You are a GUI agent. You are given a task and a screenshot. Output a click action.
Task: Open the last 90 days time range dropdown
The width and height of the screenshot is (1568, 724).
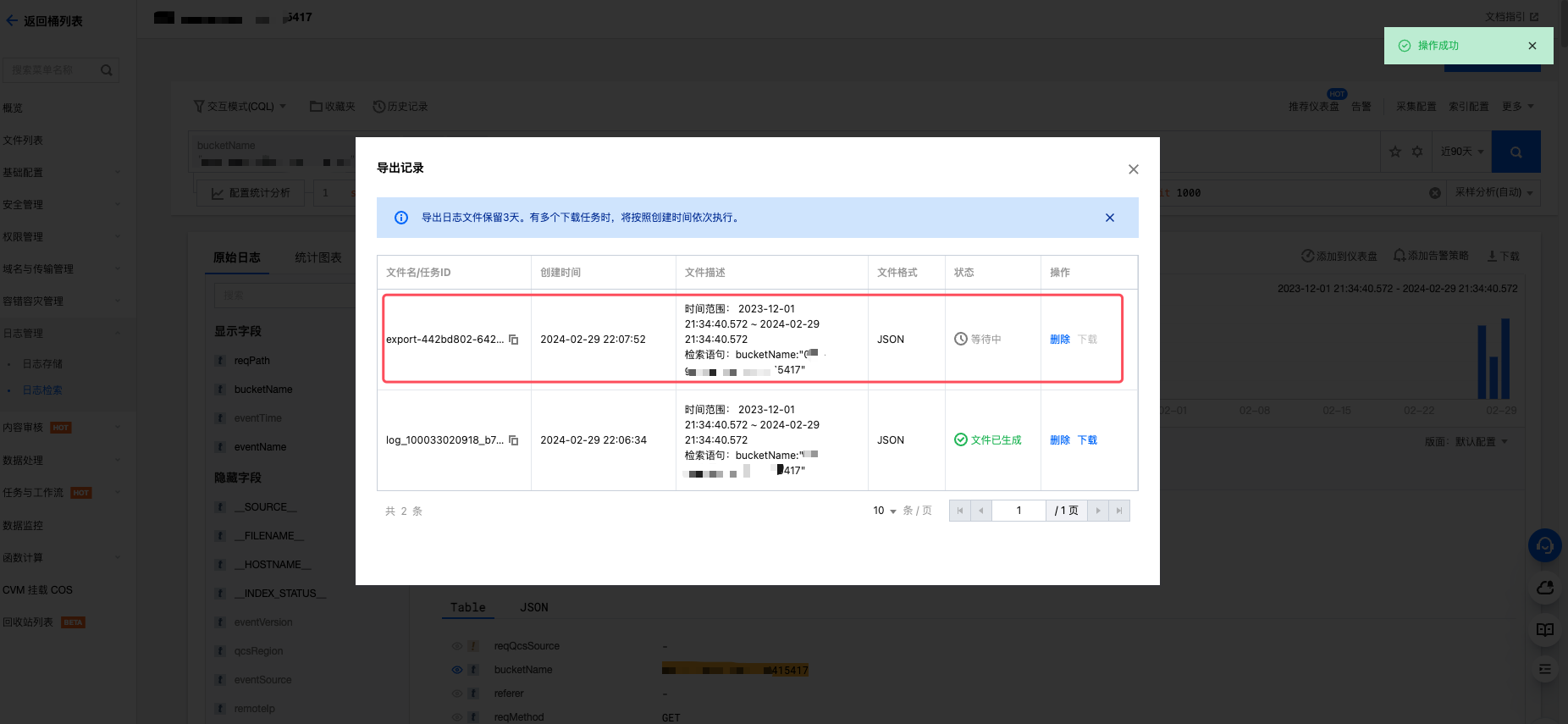1462,152
